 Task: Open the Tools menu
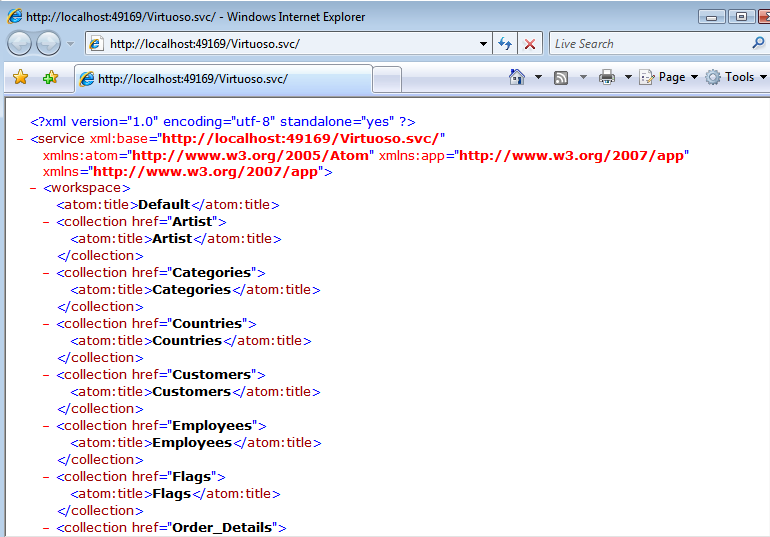(x=737, y=77)
